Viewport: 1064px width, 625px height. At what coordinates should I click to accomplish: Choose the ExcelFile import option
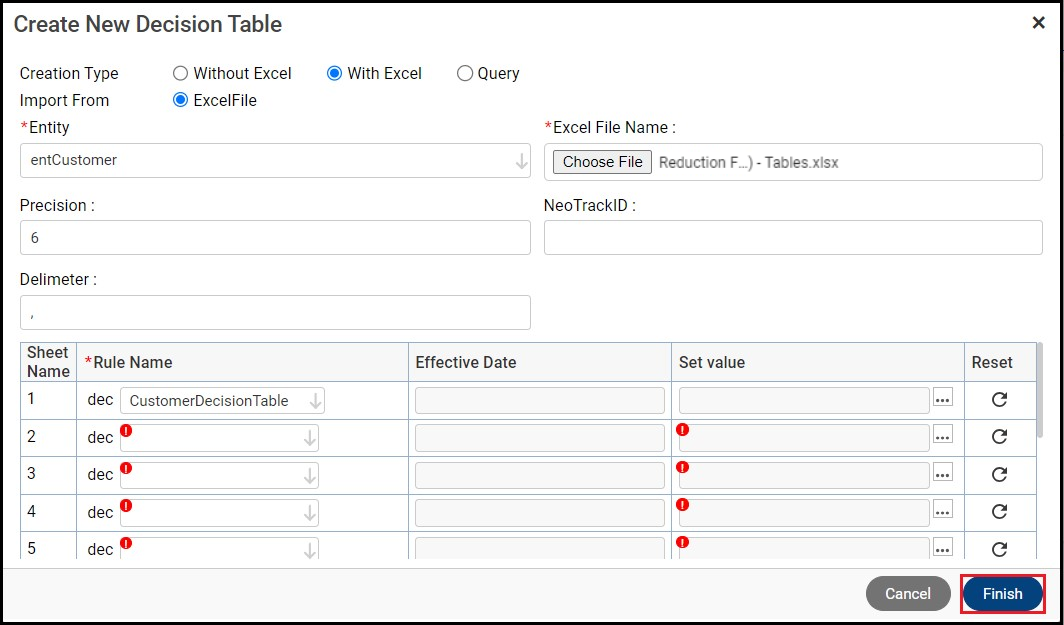tap(181, 100)
